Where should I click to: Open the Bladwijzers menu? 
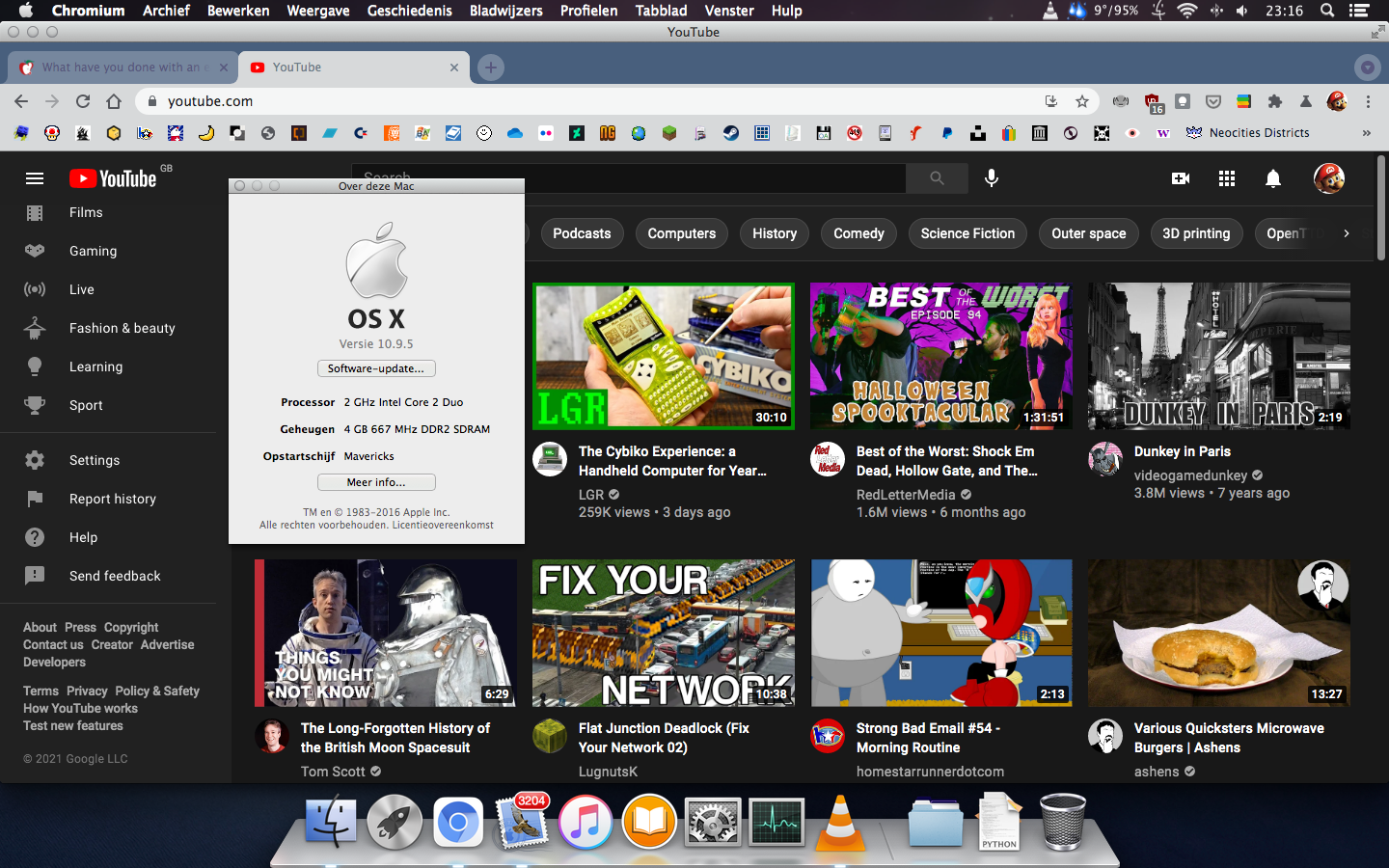pyautogui.click(x=505, y=11)
